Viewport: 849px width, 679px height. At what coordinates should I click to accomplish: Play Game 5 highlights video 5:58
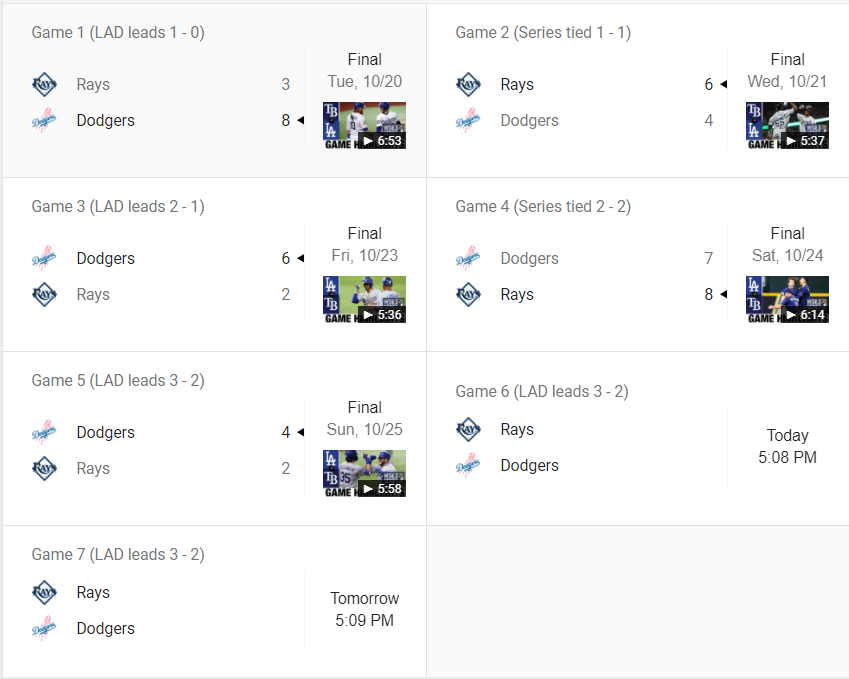point(364,474)
